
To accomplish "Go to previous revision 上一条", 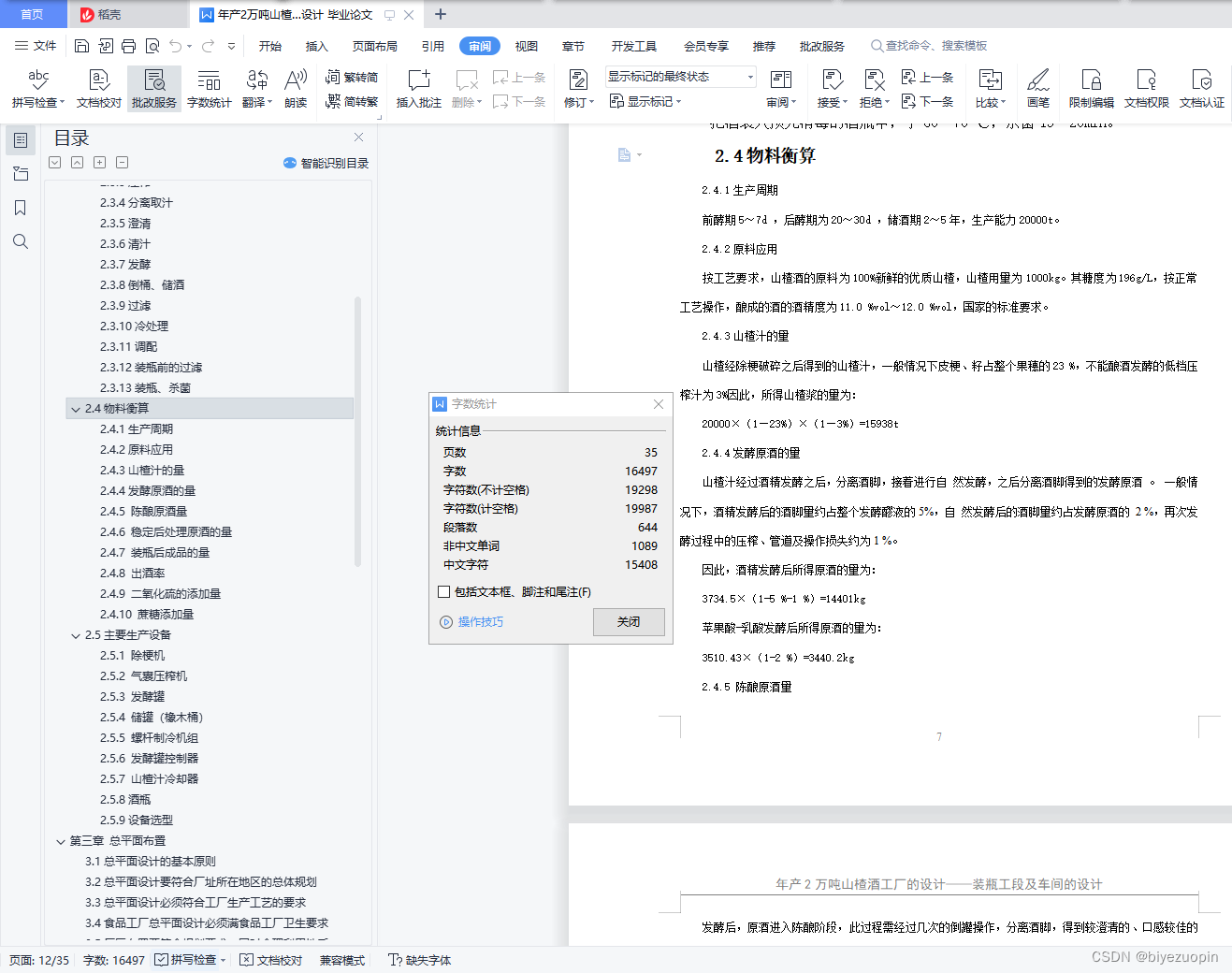I will [x=927, y=78].
